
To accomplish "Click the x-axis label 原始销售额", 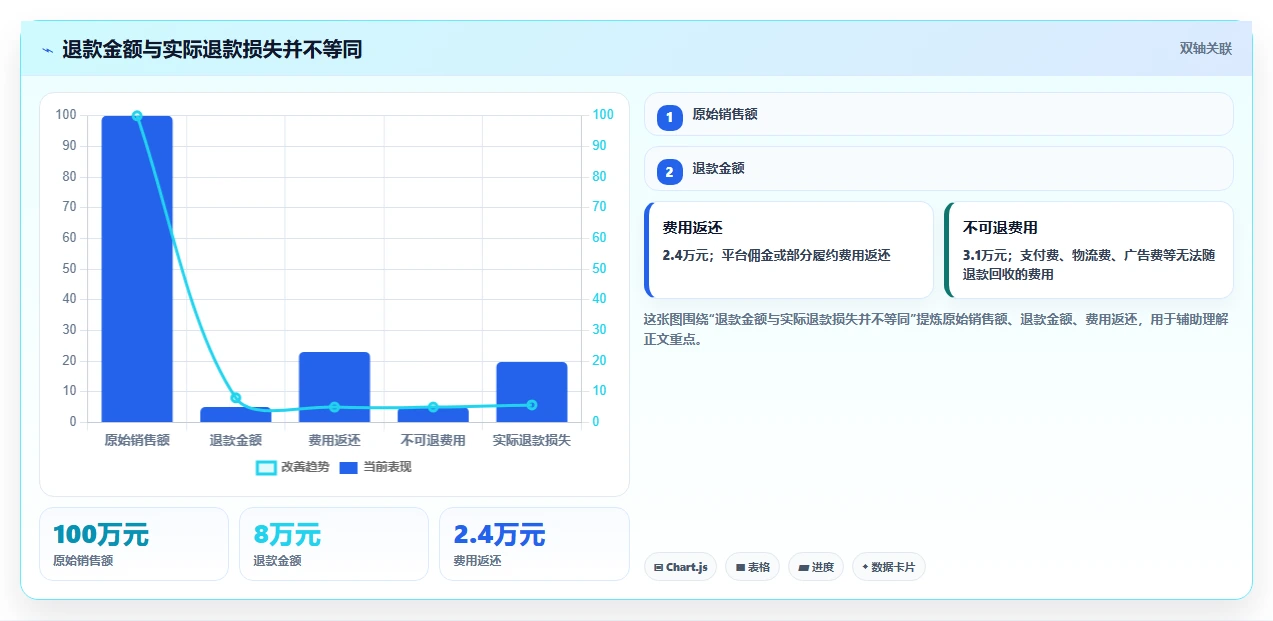I will tap(137, 440).
